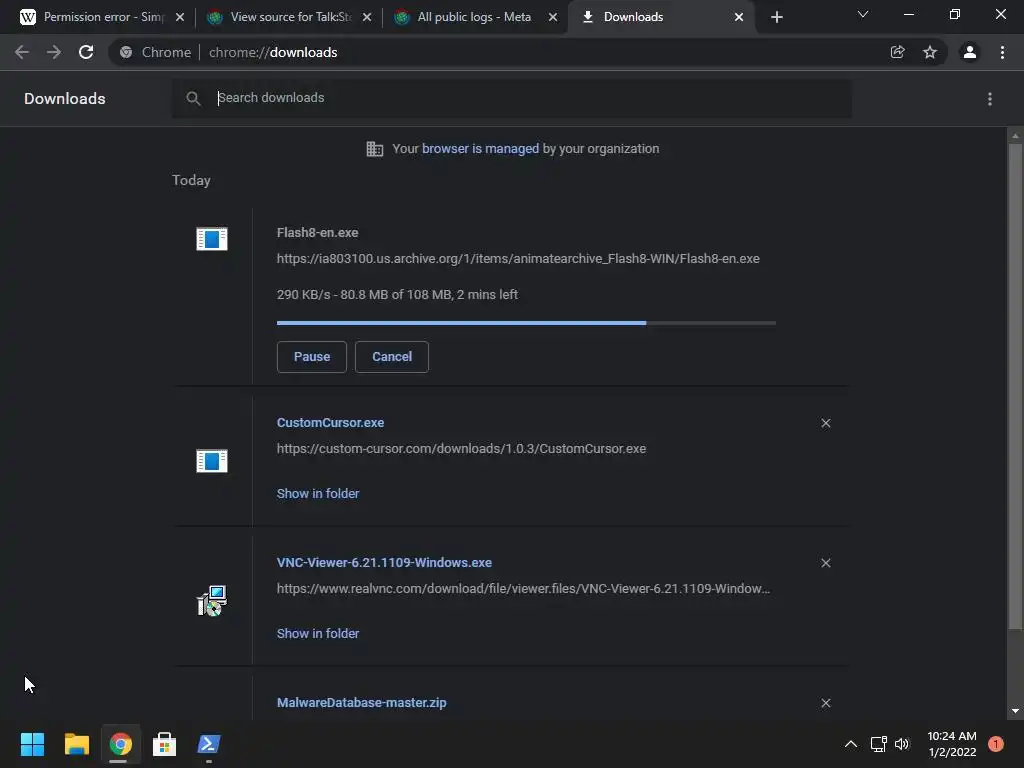1024x768 pixels.
Task: Click the managed organization building icon
Action: pyautogui.click(x=375, y=149)
